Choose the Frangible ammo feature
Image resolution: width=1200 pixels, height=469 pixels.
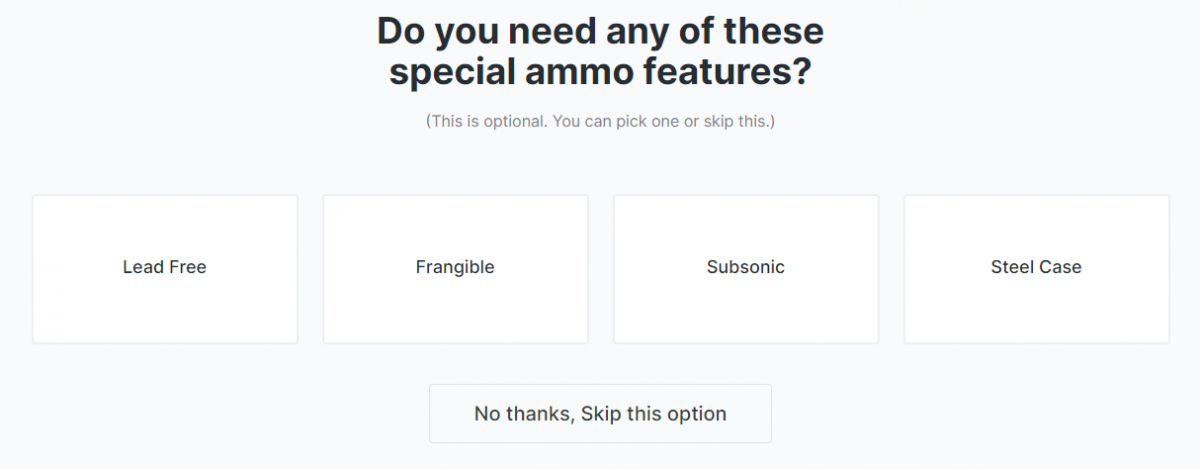coord(455,268)
